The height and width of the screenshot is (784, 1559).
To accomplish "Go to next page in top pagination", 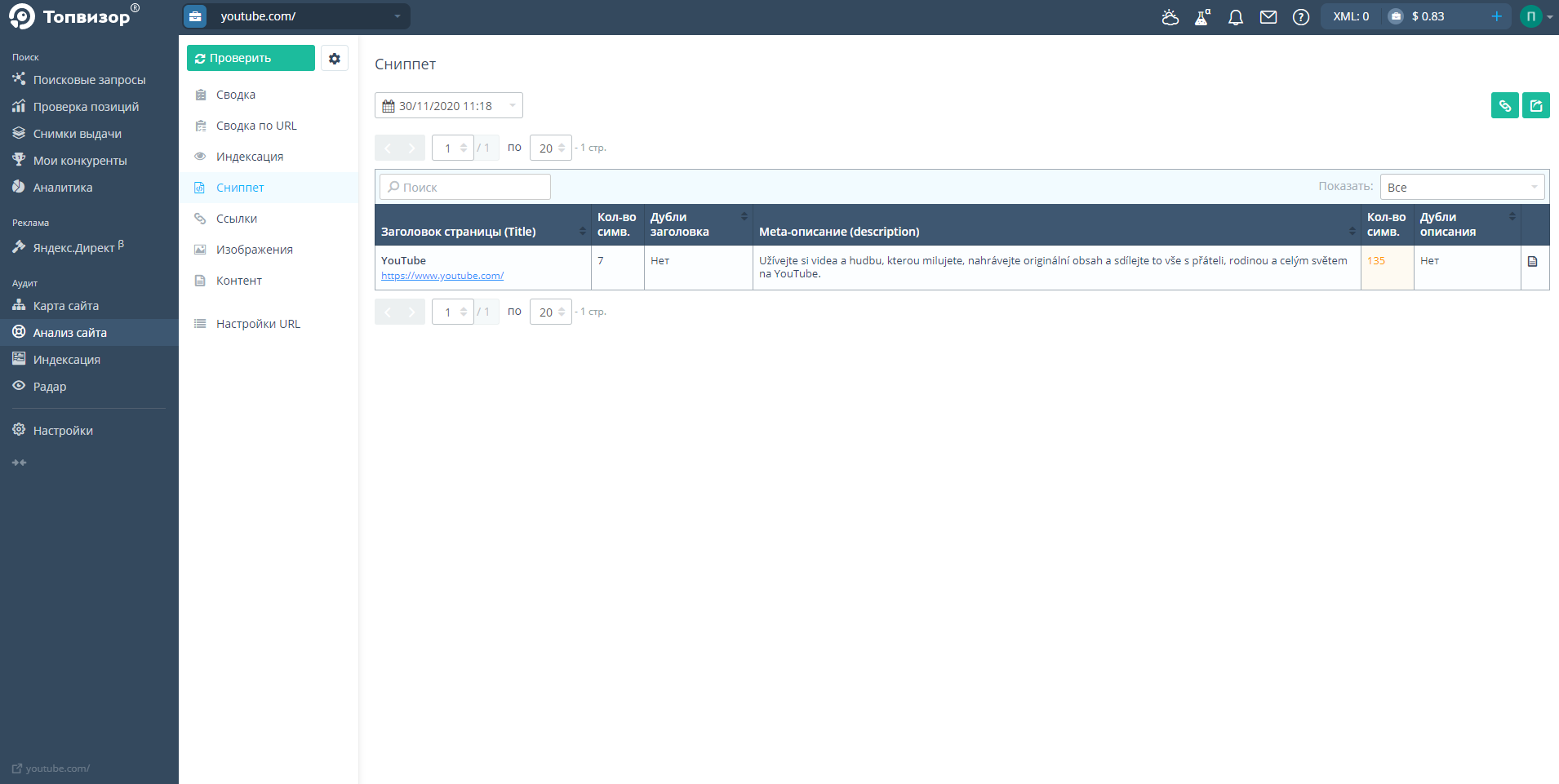I will pos(412,148).
